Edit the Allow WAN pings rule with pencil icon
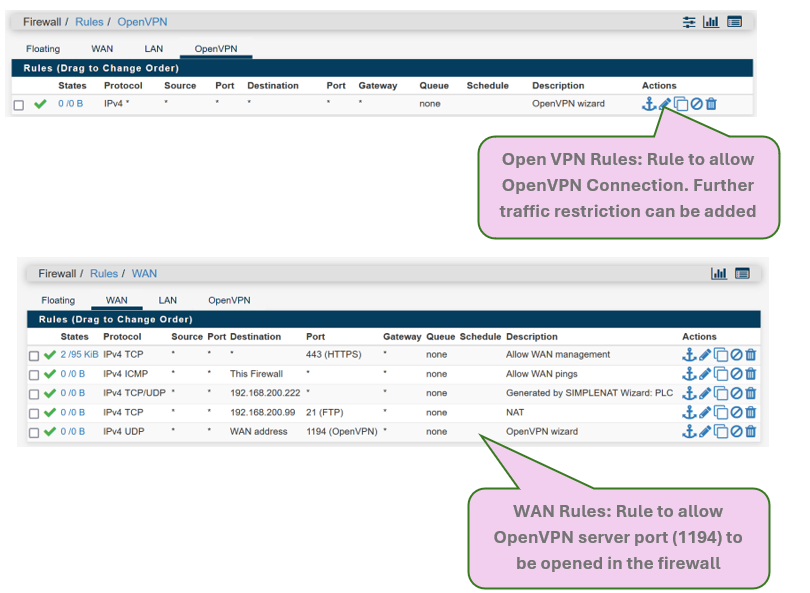The image size is (810, 593). pyautogui.click(x=704, y=374)
